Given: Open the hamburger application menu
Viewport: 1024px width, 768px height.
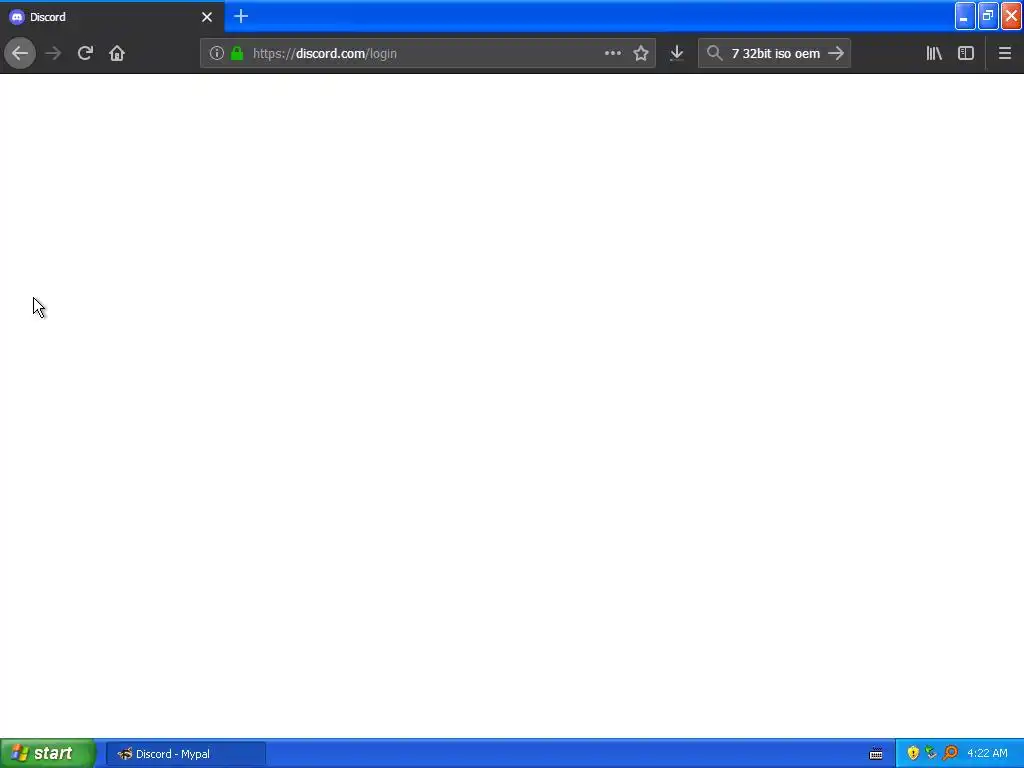Looking at the screenshot, I should pos(1004,53).
